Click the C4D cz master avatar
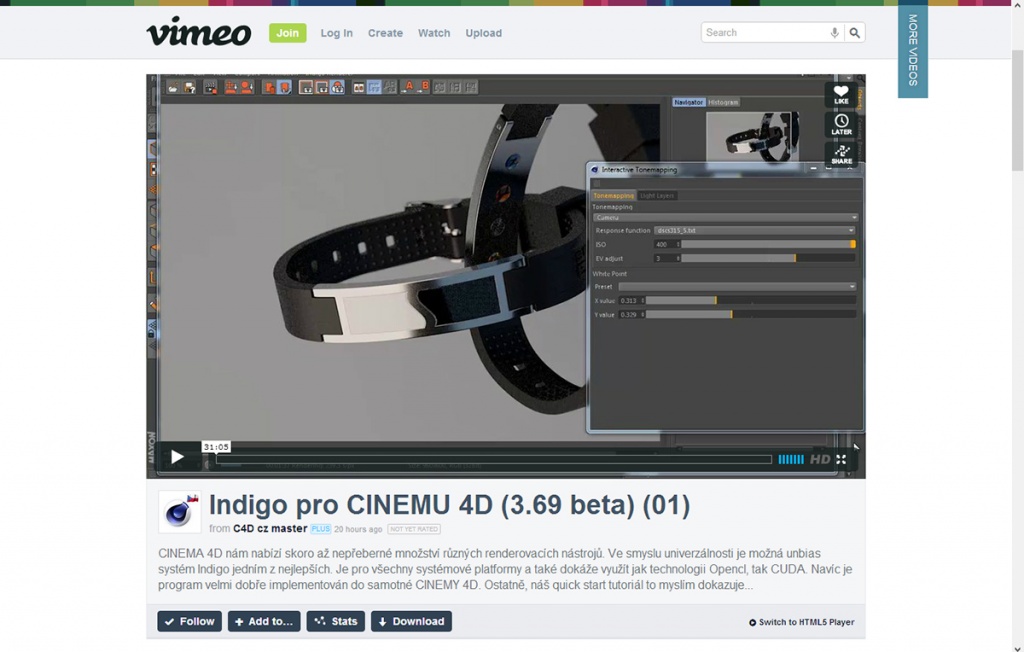This screenshot has height=652, width=1024. (x=180, y=512)
